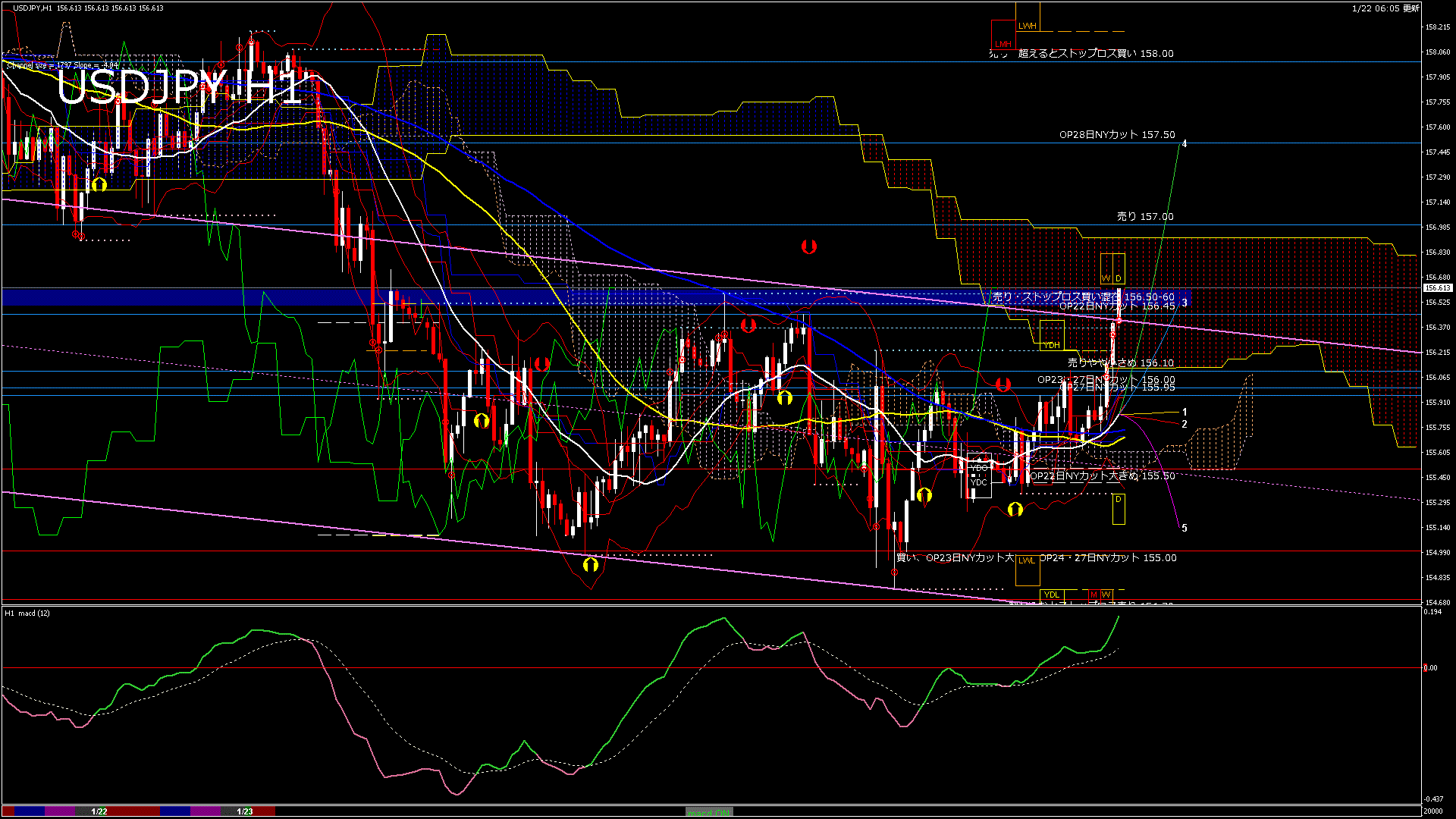Click the OP24・27日NYカット 155.00 label
The width and height of the screenshot is (1456, 819).
point(1108,558)
